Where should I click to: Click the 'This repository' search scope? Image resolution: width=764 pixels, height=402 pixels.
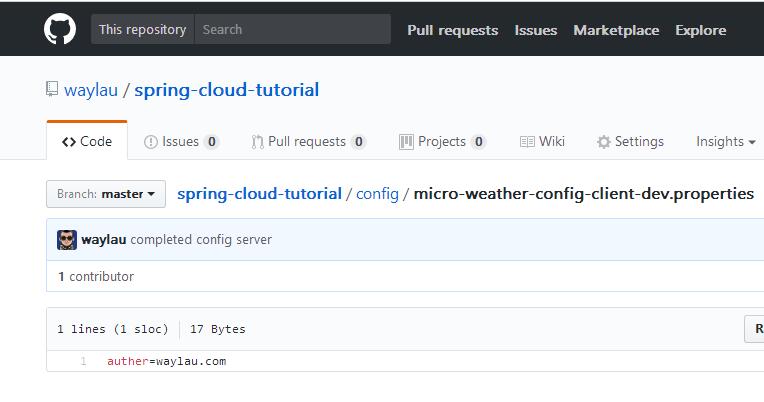pyautogui.click(x=142, y=30)
